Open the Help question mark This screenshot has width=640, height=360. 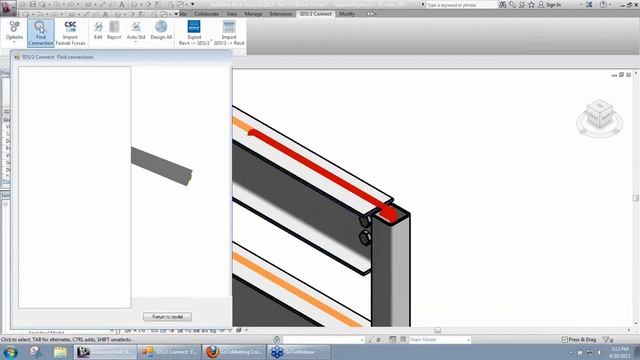[603, 5]
